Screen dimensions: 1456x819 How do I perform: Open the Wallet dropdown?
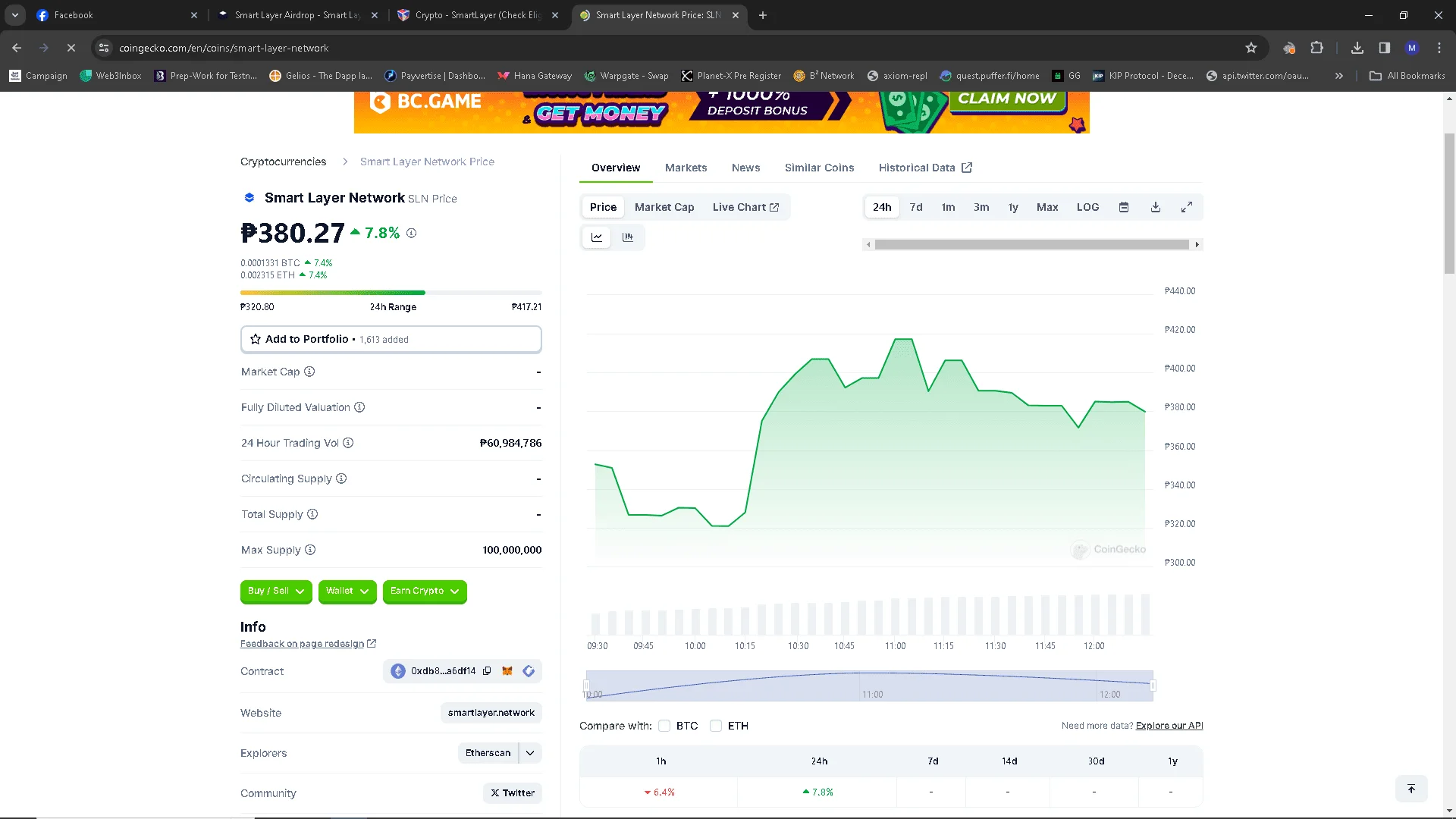347,591
